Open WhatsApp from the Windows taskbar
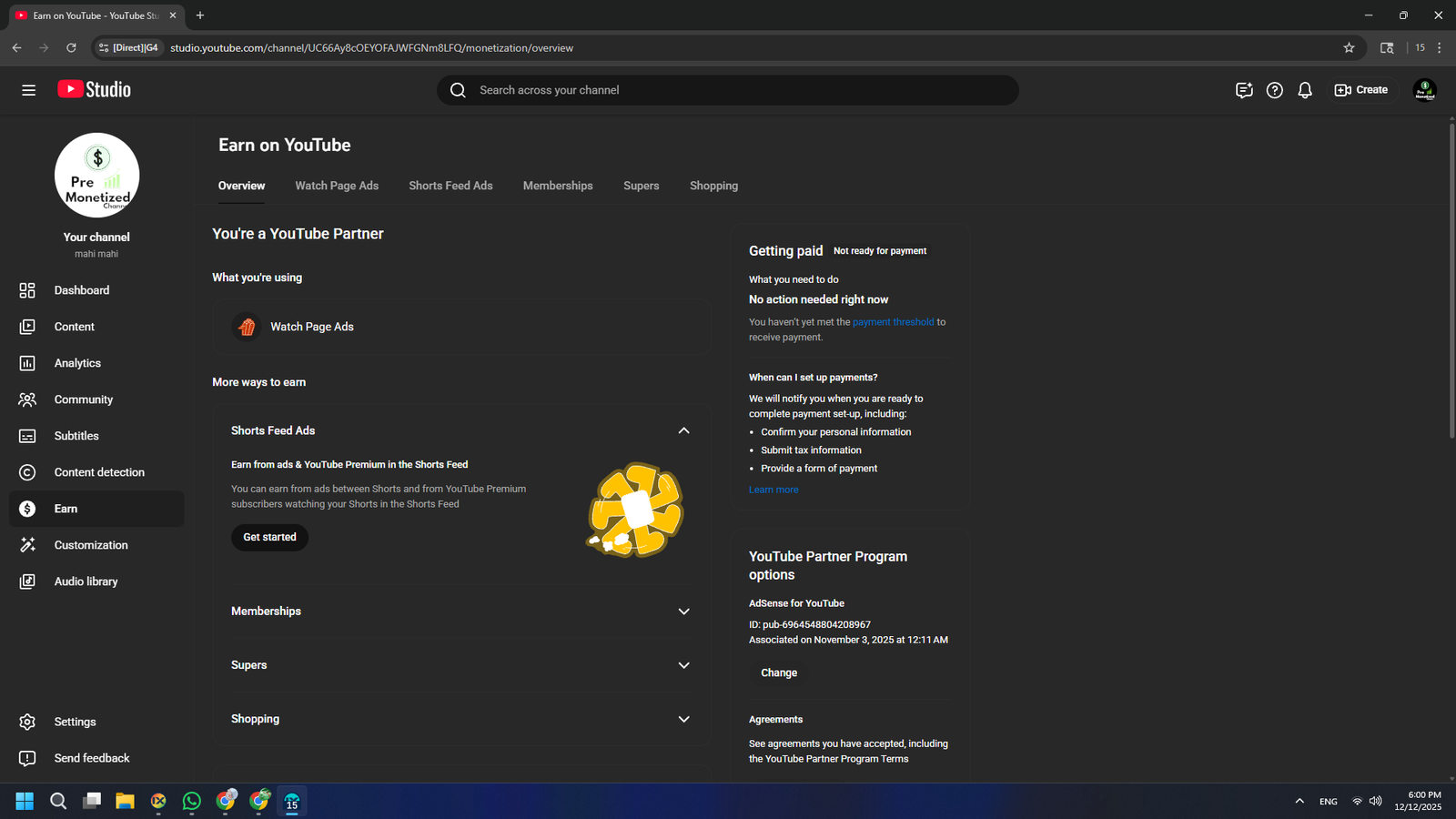 click(x=192, y=801)
